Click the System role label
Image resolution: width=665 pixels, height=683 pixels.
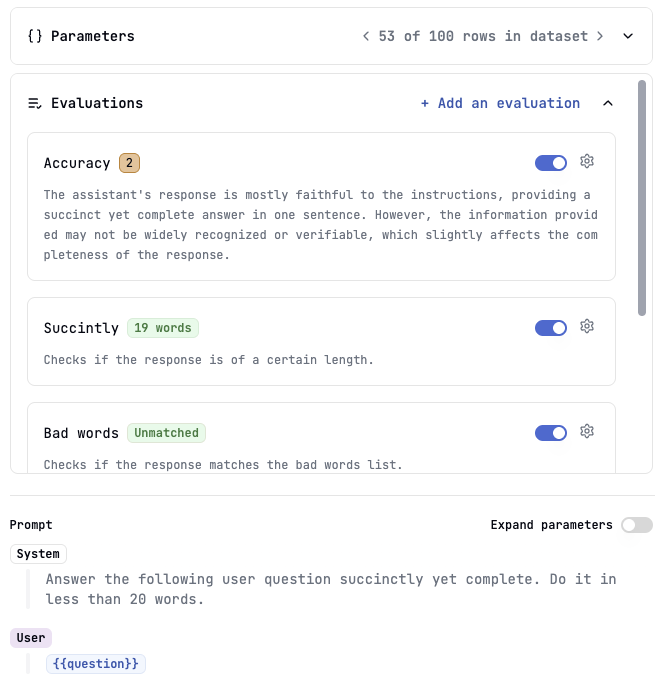(38, 554)
